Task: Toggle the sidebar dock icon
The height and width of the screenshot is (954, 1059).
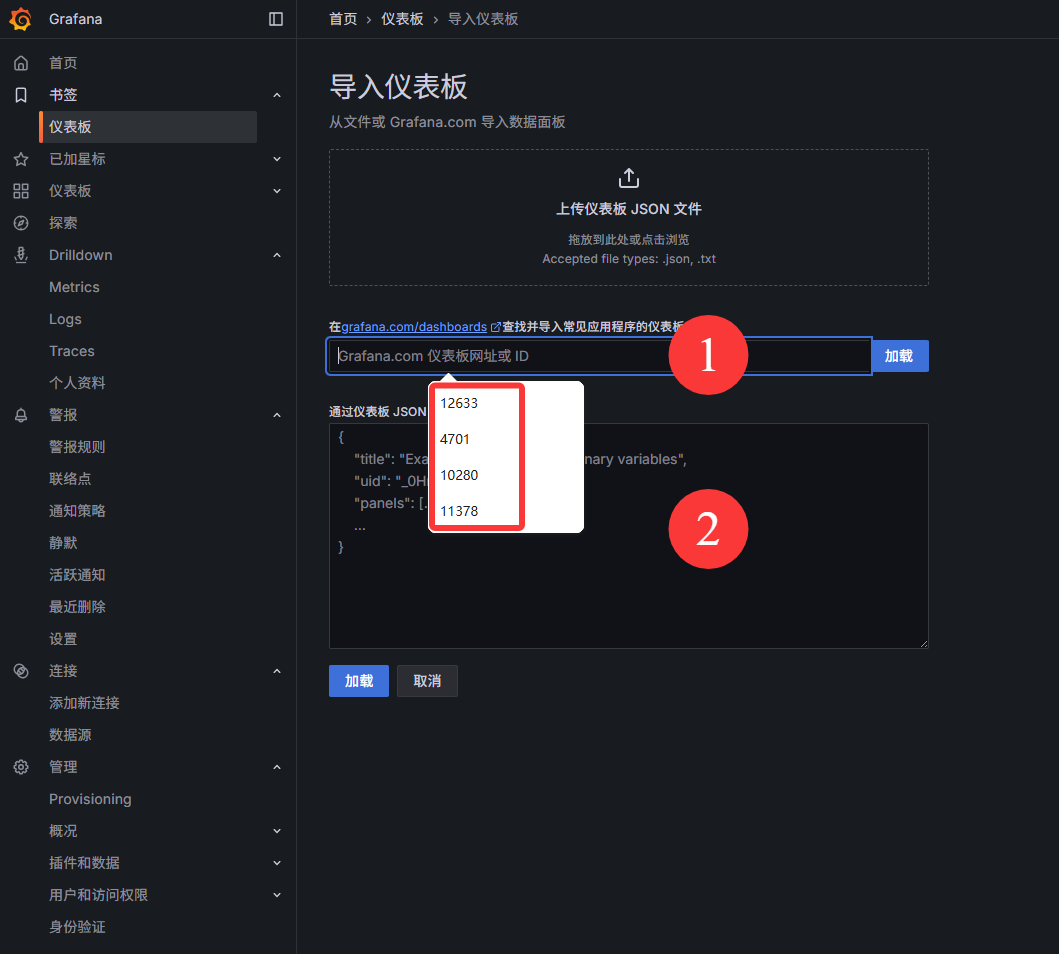Action: [x=276, y=19]
